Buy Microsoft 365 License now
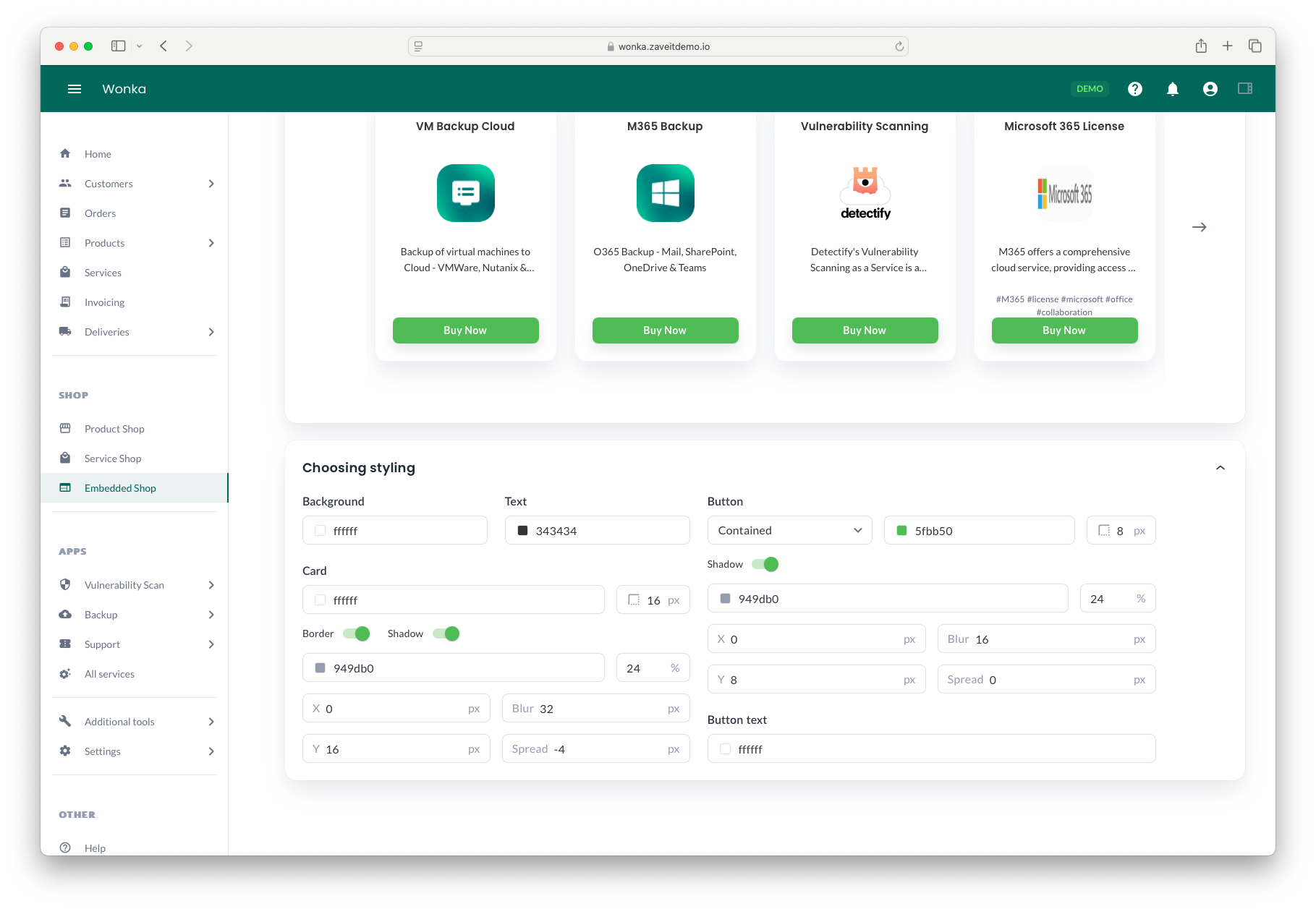 [1064, 330]
